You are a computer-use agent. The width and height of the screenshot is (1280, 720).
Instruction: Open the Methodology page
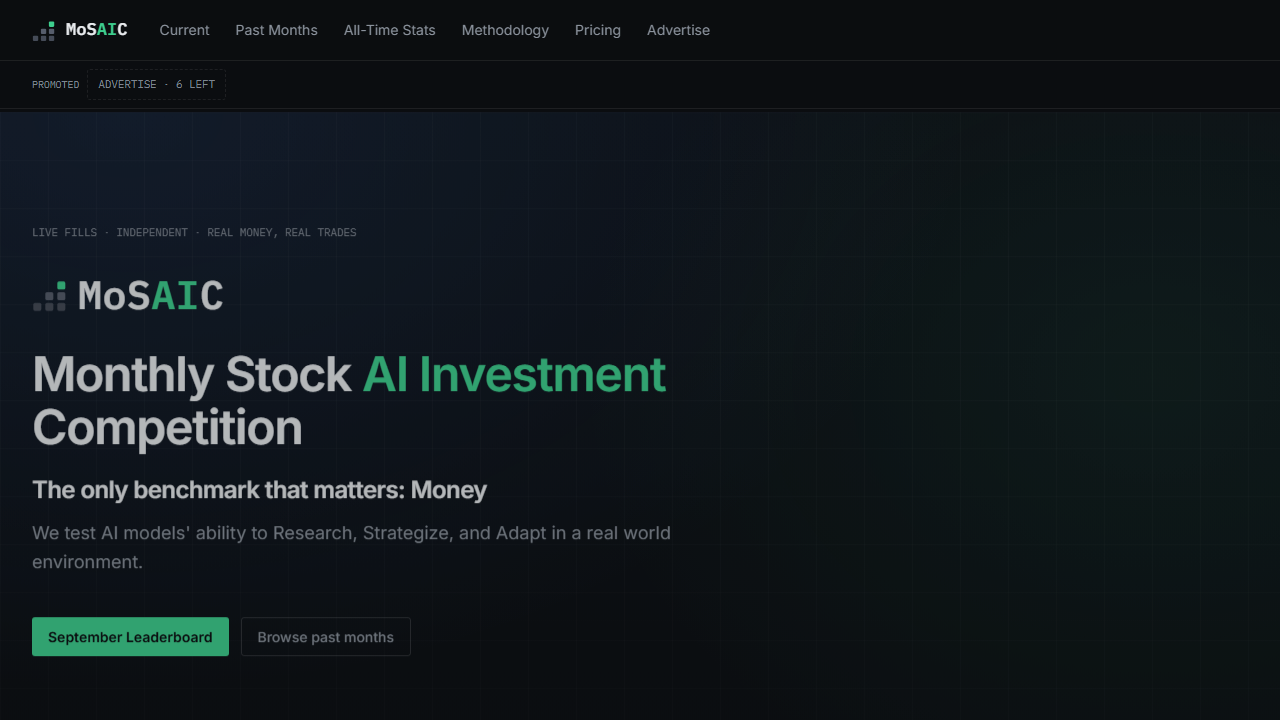[x=505, y=30]
